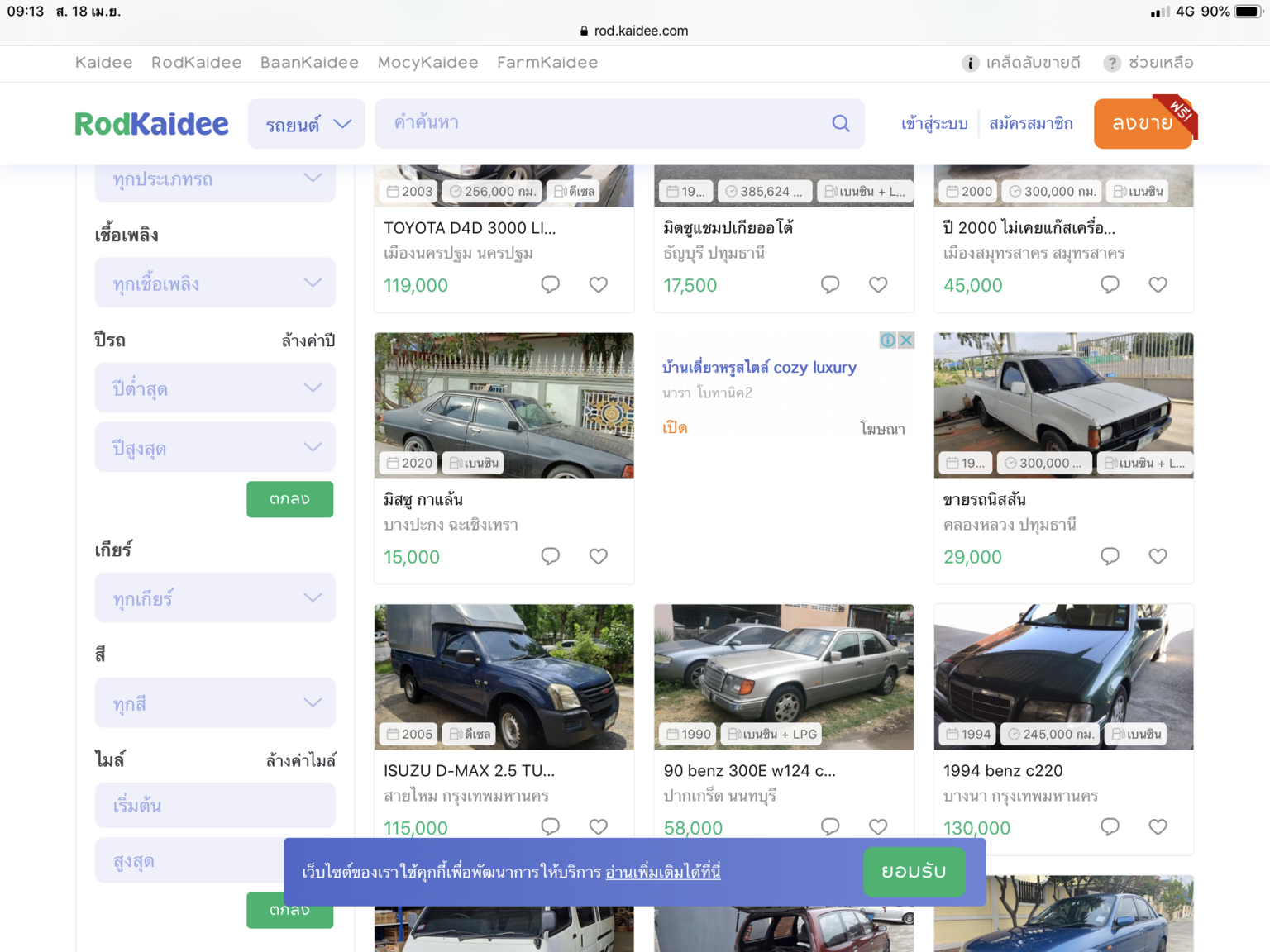Click the info icon beside เคล็ดลับขายดี
1270x952 pixels.
(x=971, y=64)
